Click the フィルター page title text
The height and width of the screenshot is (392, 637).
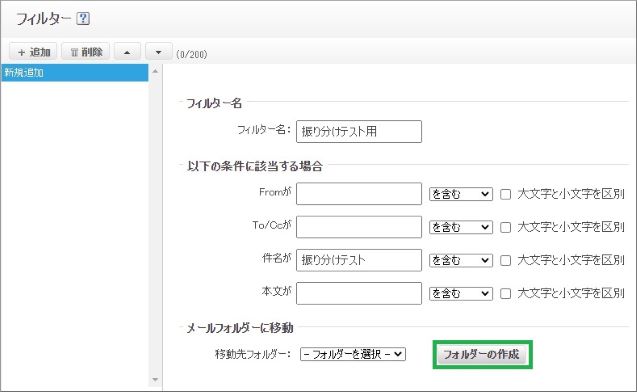point(43,19)
